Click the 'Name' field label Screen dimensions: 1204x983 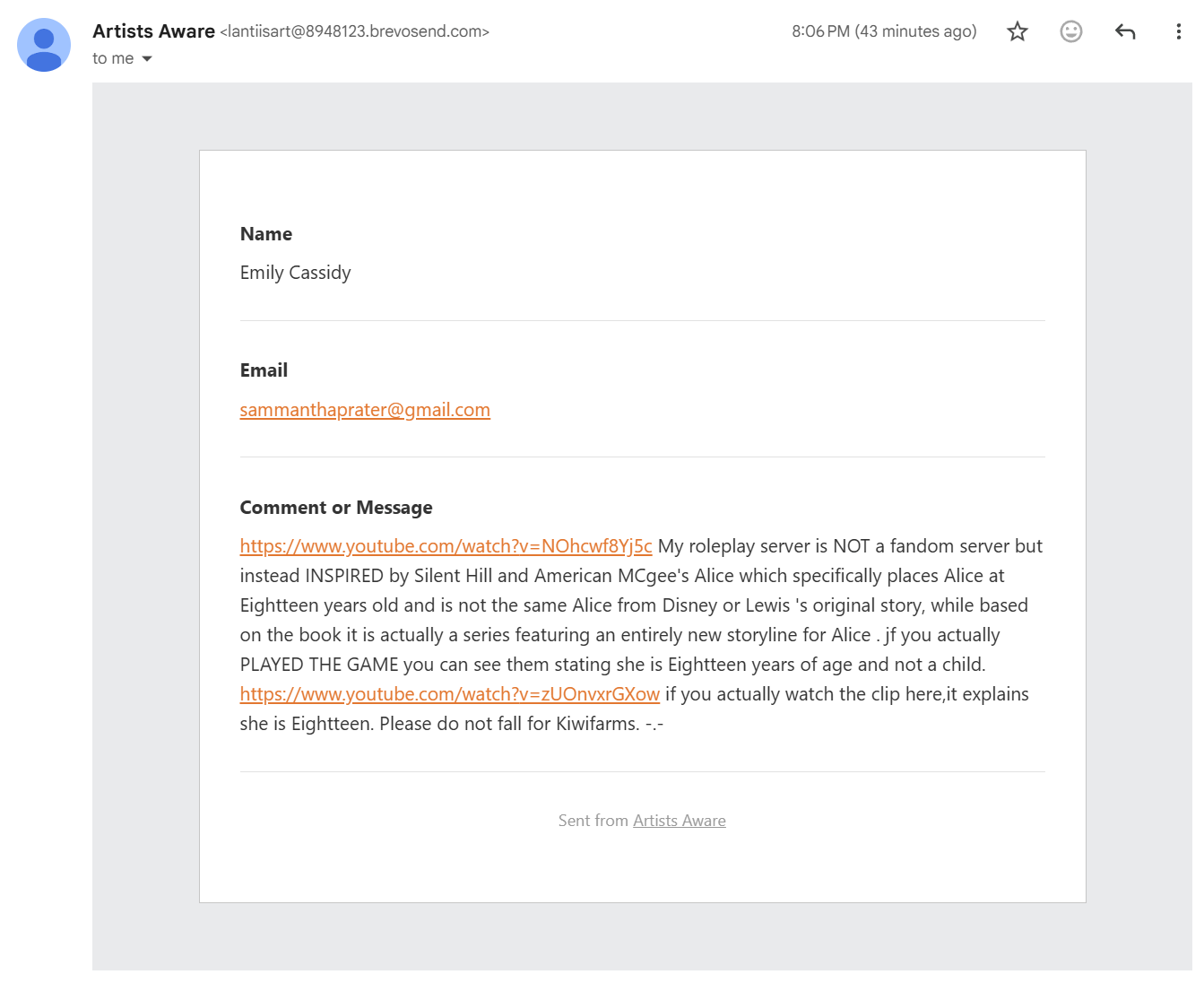[x=266, y=234]
